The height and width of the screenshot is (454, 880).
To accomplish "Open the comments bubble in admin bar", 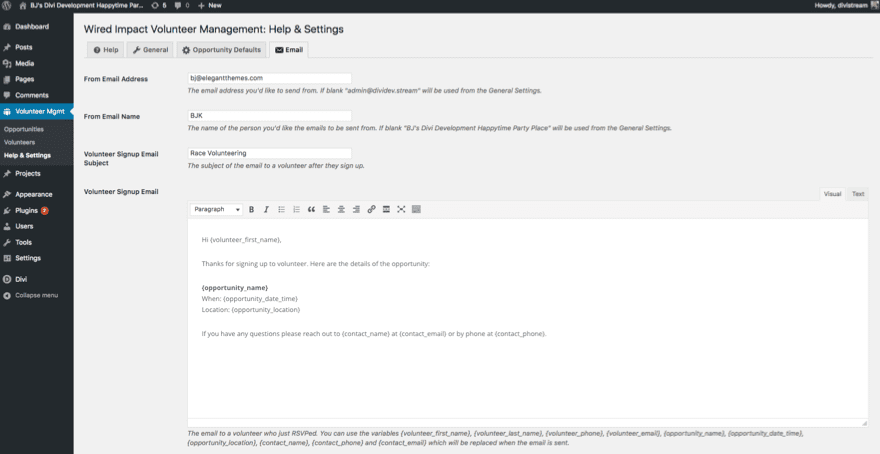I will [182, 5].
